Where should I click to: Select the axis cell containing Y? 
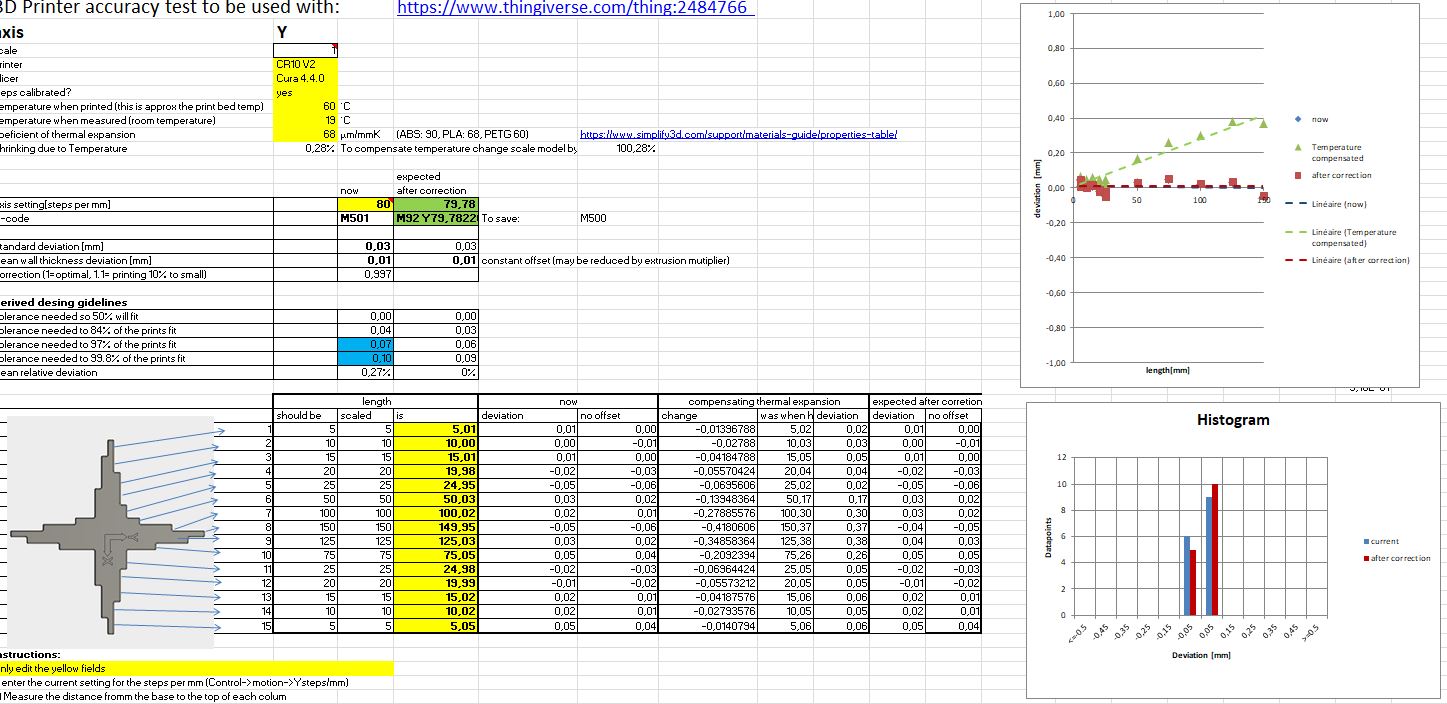pyautogui.click(x=306, y=32)
